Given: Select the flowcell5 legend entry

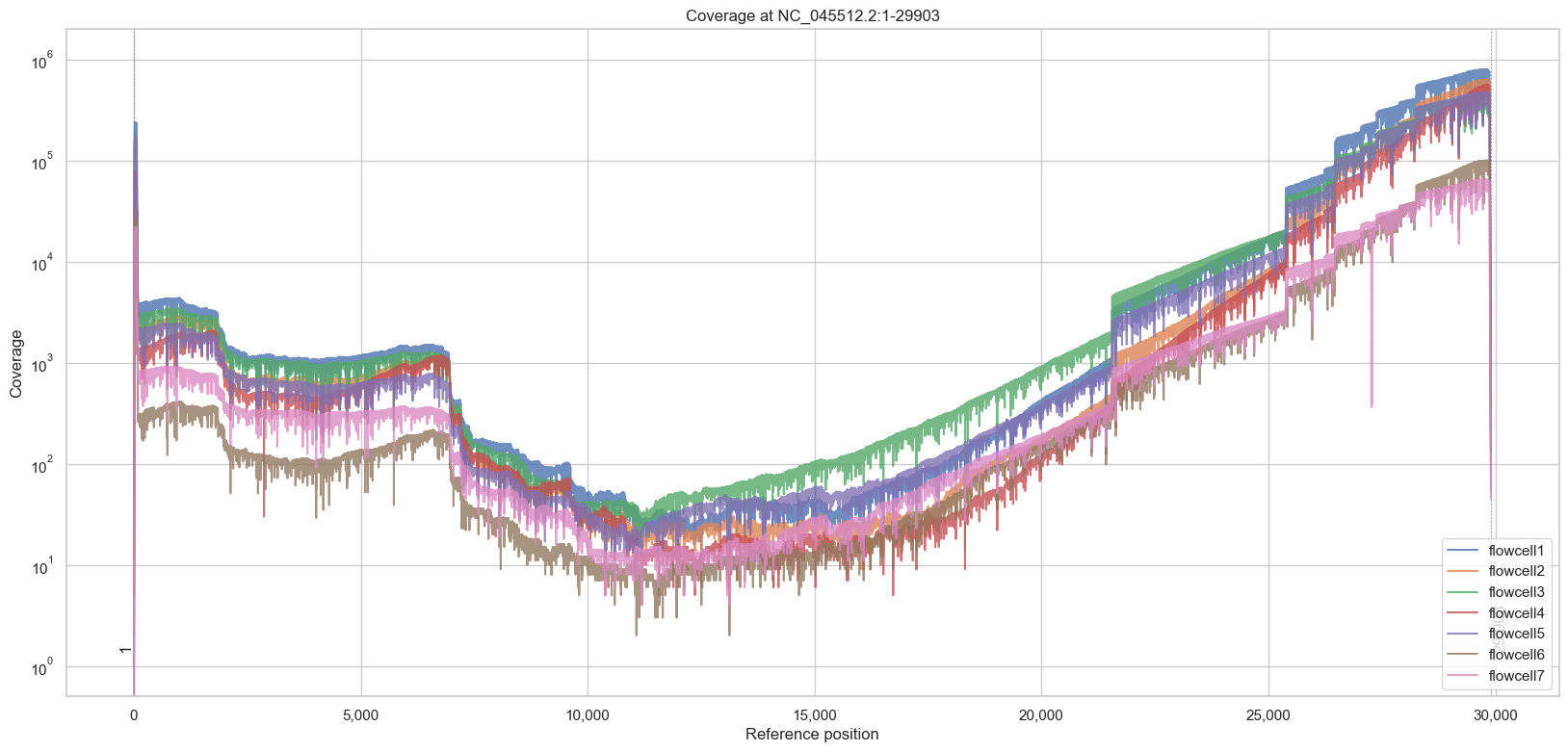Looking at the screenshot, I should (1495, 634).
